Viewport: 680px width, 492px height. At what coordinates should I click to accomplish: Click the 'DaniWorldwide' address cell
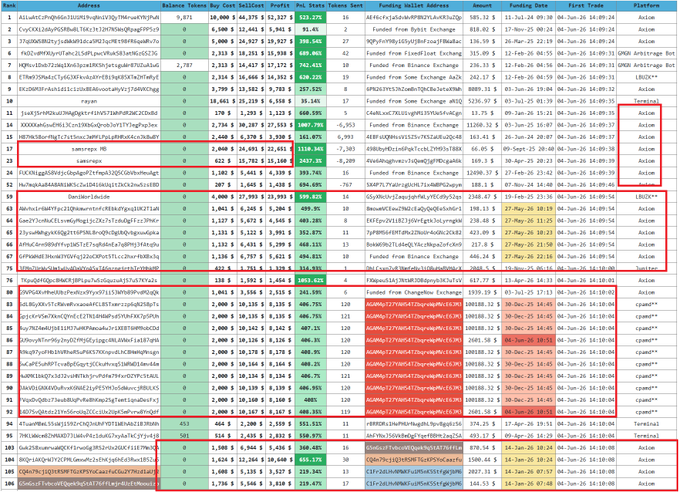click(89, 197)
